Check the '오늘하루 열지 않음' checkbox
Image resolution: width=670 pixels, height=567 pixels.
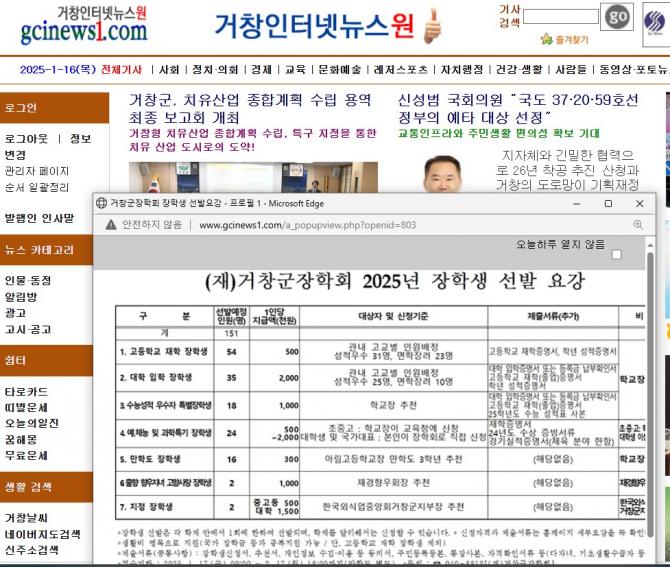tap(616, 255)
